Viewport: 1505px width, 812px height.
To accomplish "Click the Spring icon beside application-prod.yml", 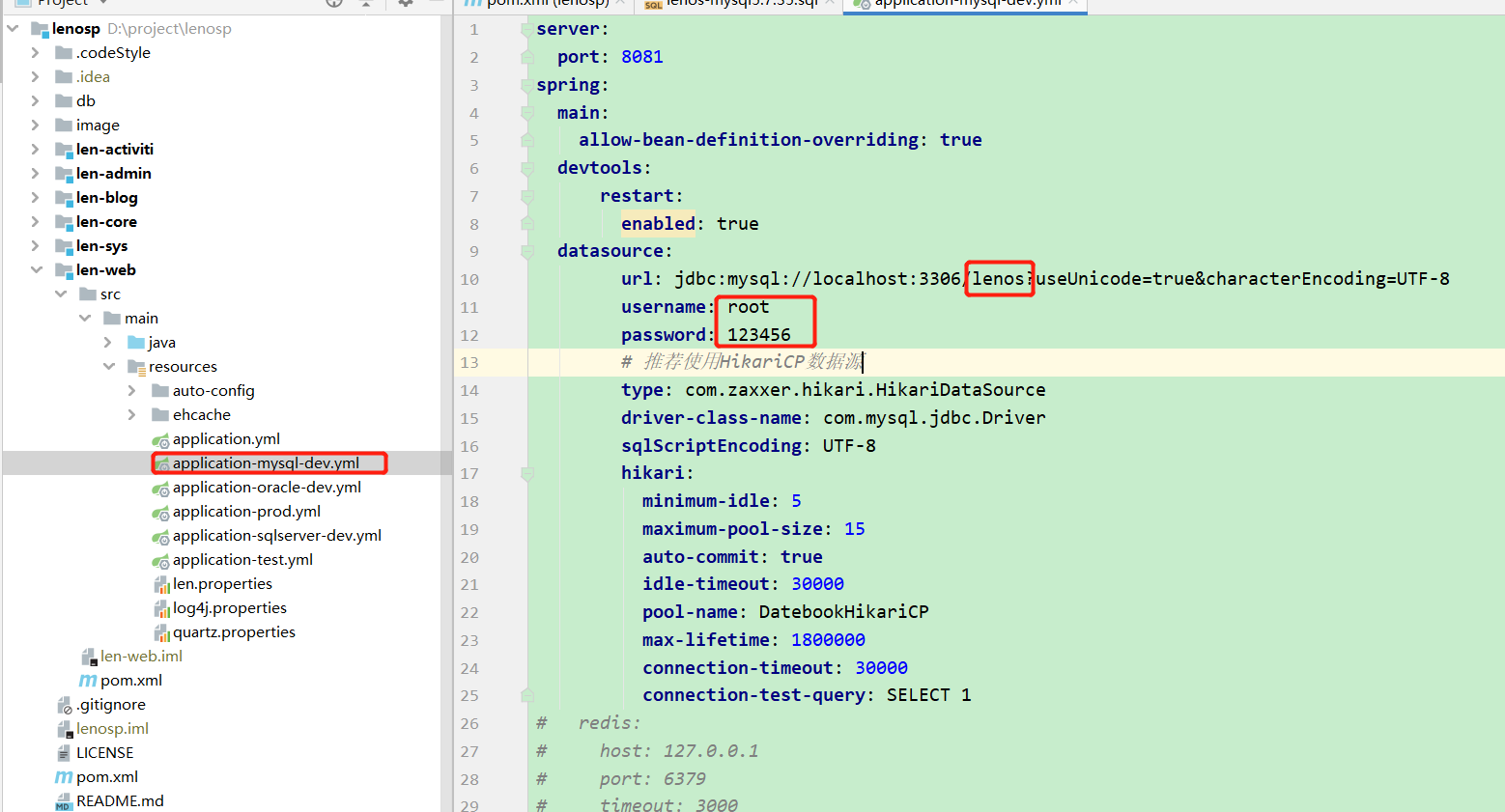I will (x=160, y=513).
